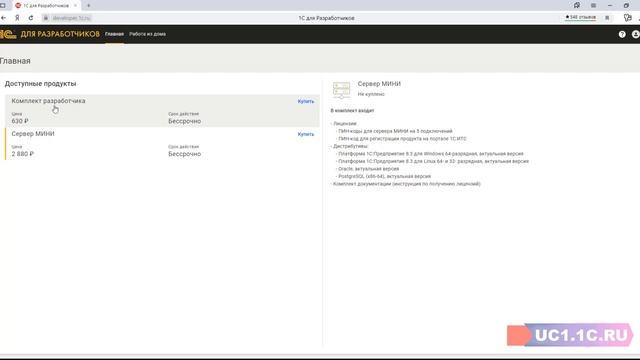The width and height of the screenshot is (640, 360).
Task: Click Бессрочно under Комплект разработчика
Action: coord(184,121)
